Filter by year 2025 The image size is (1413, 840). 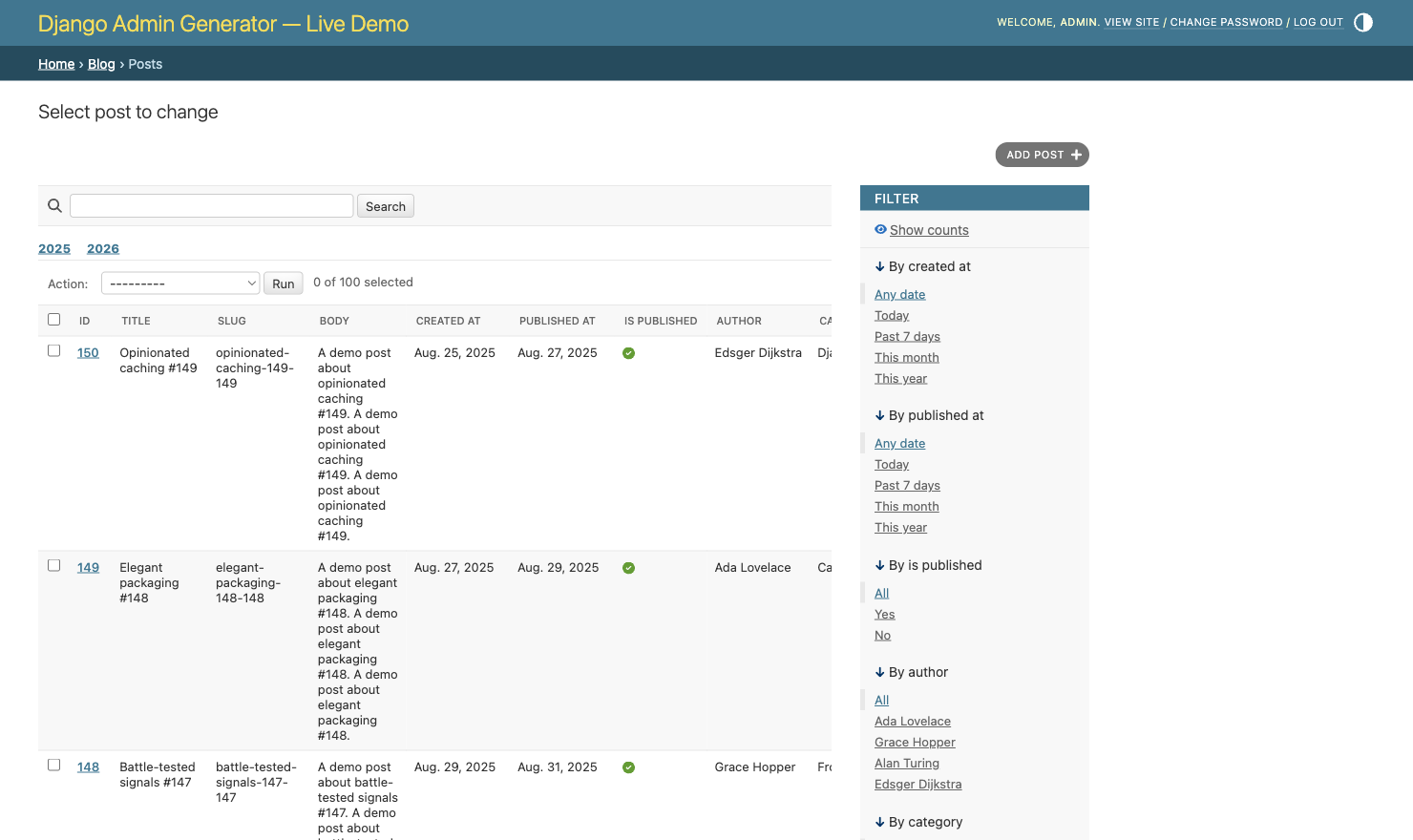[54, 249]
